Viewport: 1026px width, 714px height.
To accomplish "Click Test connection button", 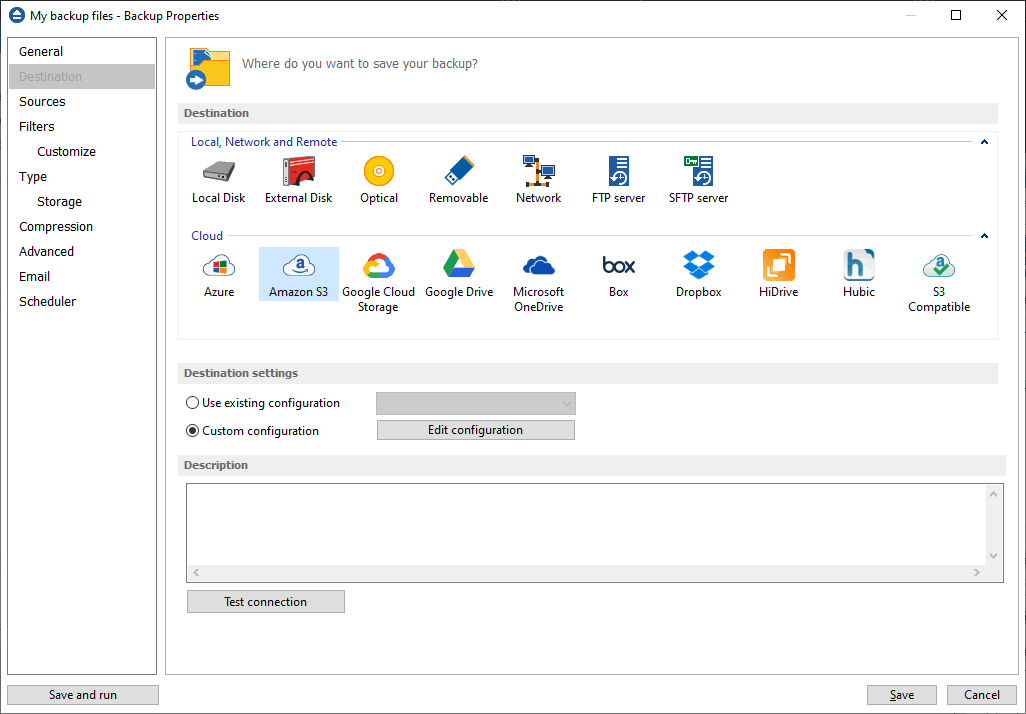I will pyautogui.click(x=266, y=601).
